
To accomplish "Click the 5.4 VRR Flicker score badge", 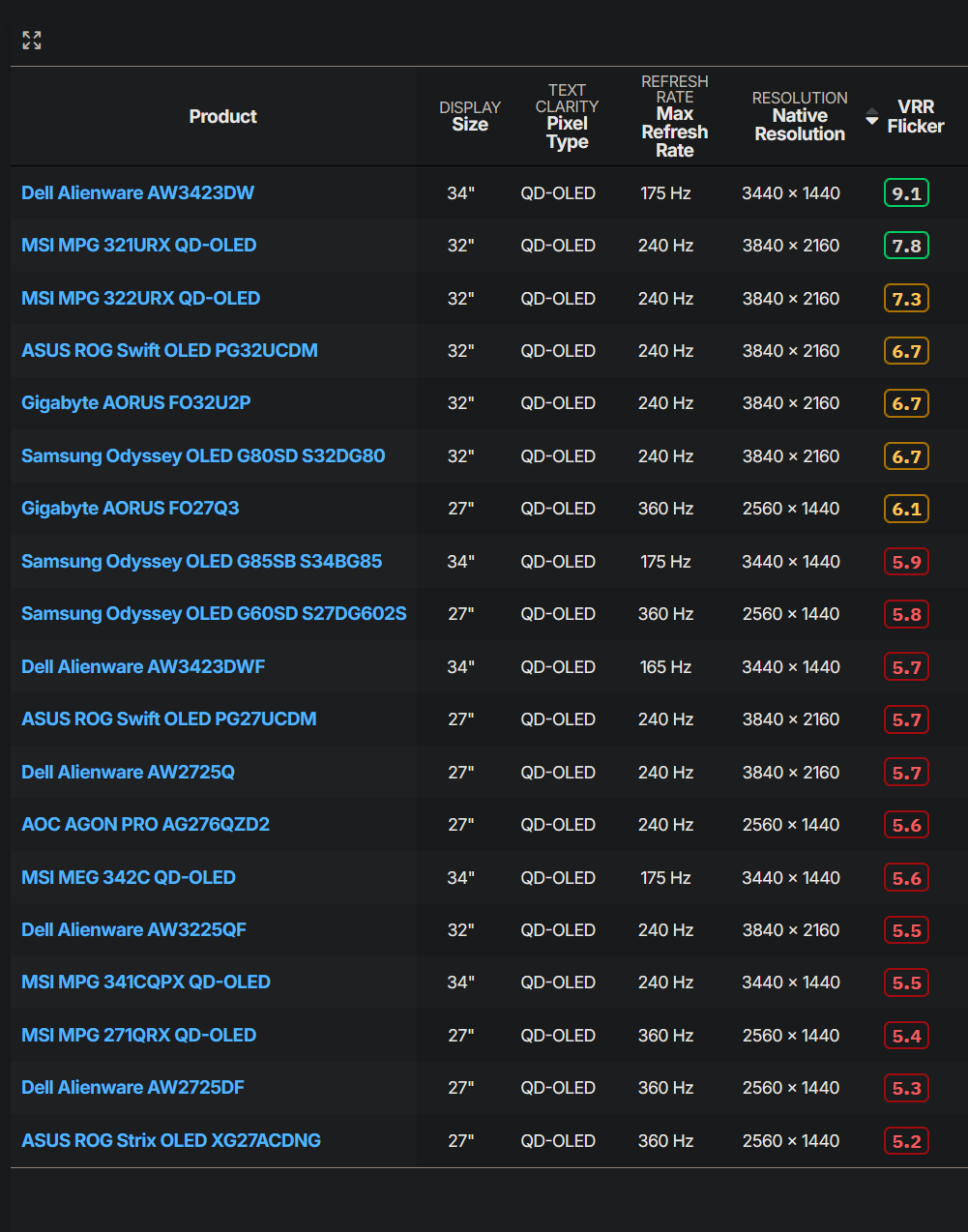I will click(906, 1036).
